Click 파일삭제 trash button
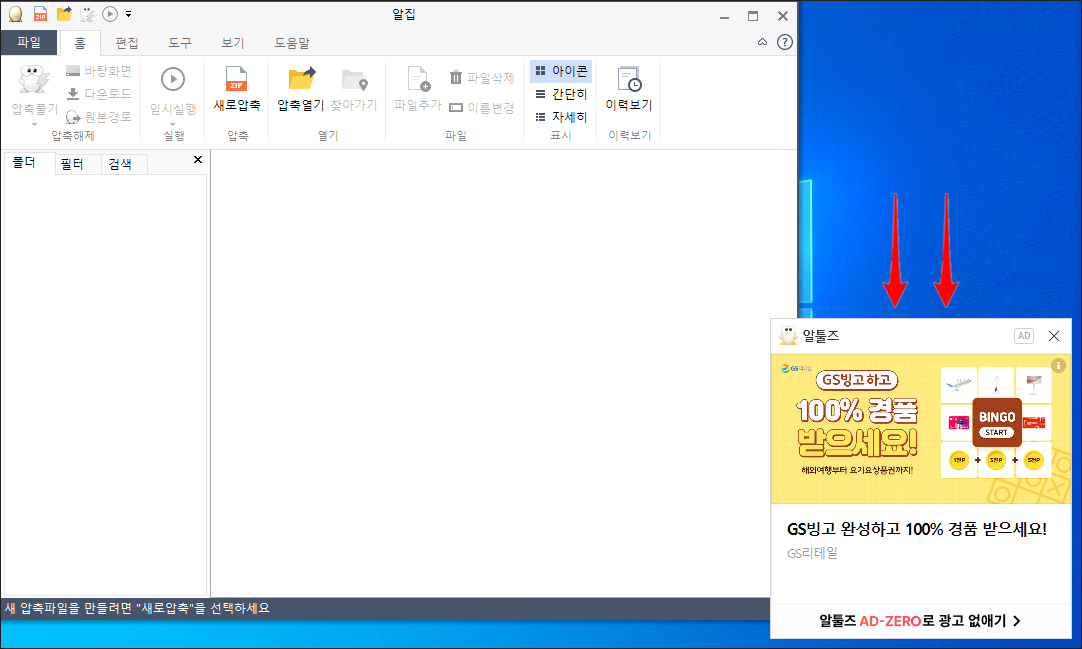 point(482,78)
